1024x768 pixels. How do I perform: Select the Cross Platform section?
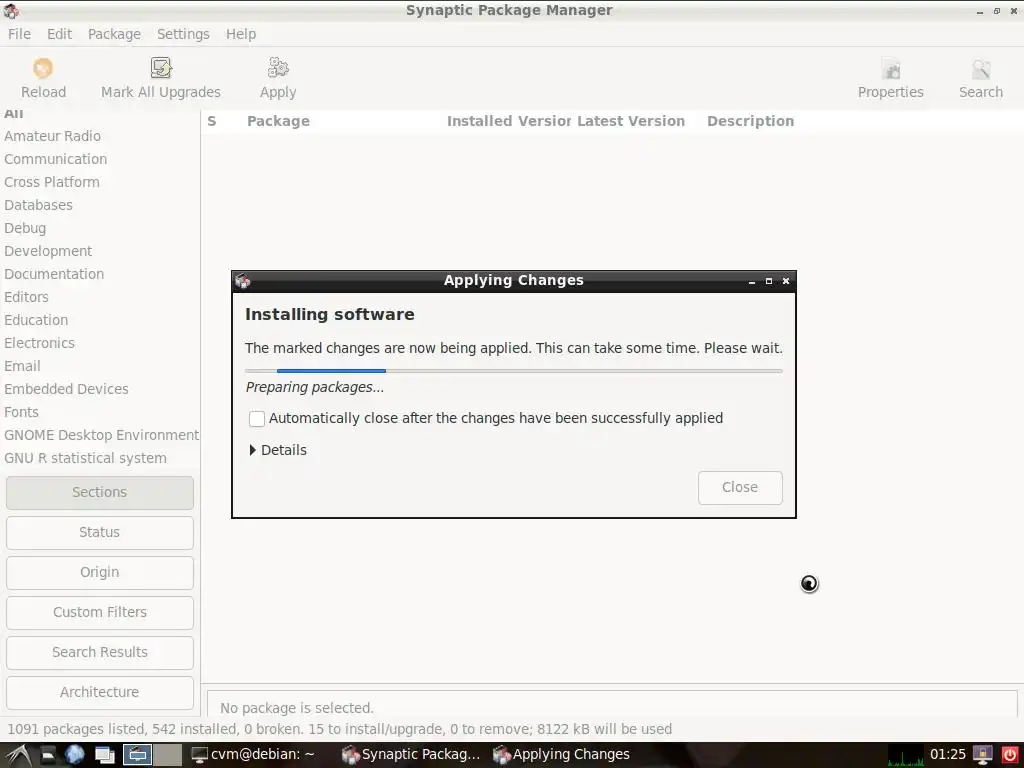(52, 182)
